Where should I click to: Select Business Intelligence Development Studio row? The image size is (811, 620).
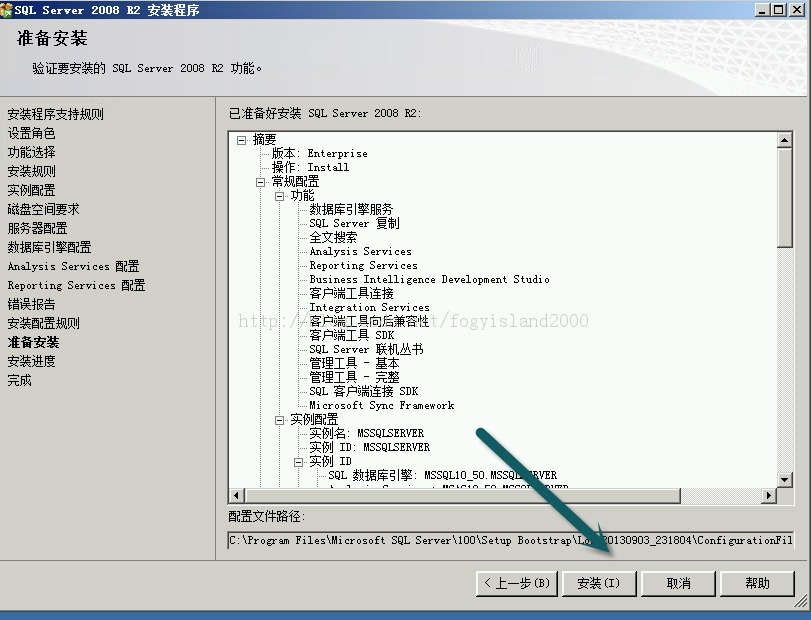point(429,279)
